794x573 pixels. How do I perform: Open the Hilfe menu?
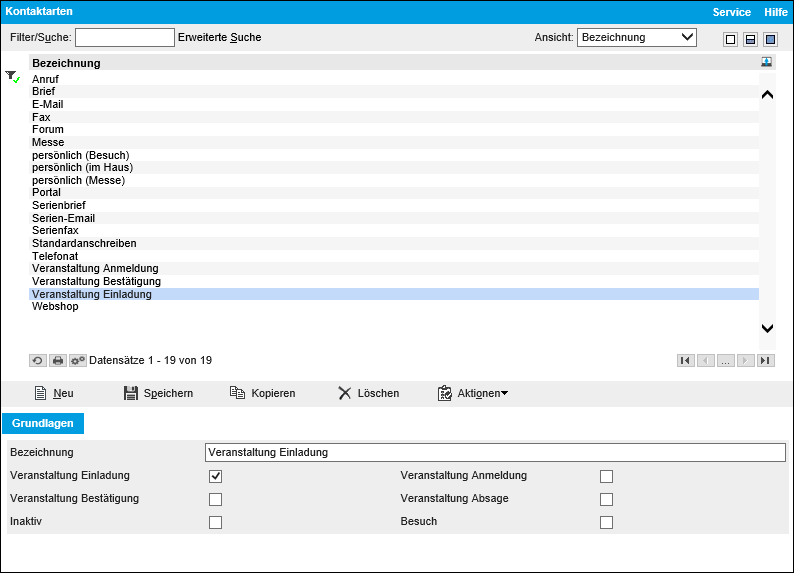(x=775, y=12)
